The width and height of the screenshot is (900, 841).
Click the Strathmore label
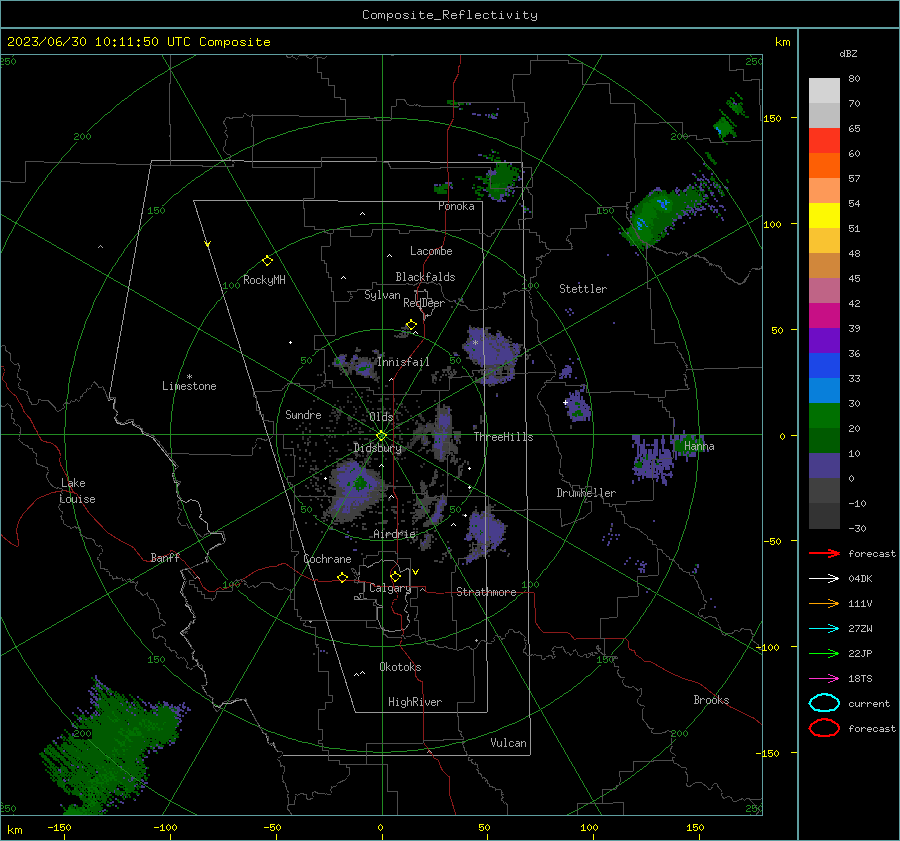(486, 592)
